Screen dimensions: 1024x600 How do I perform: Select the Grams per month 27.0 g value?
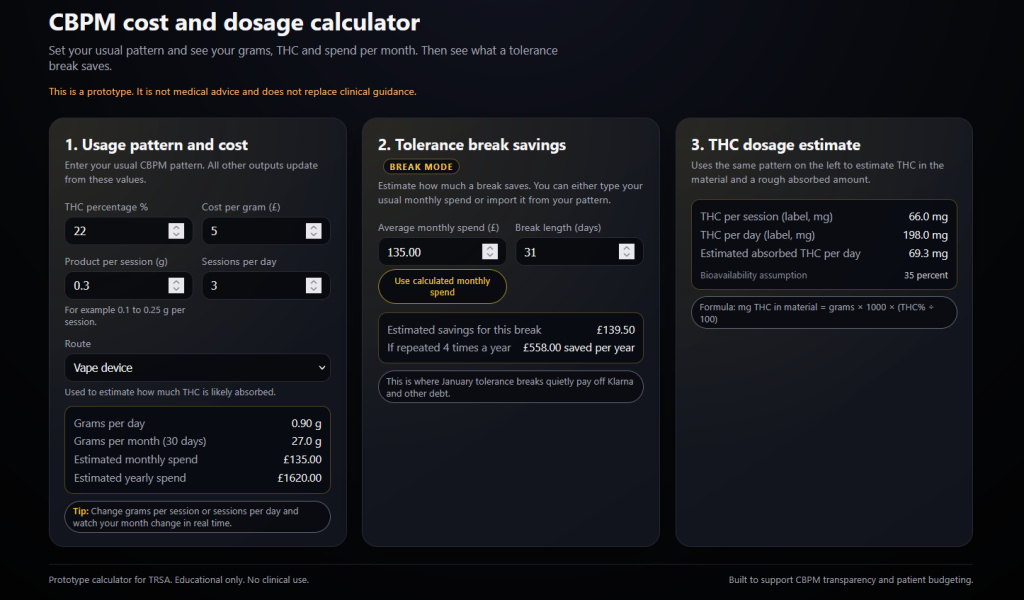(x=306, y=441)
